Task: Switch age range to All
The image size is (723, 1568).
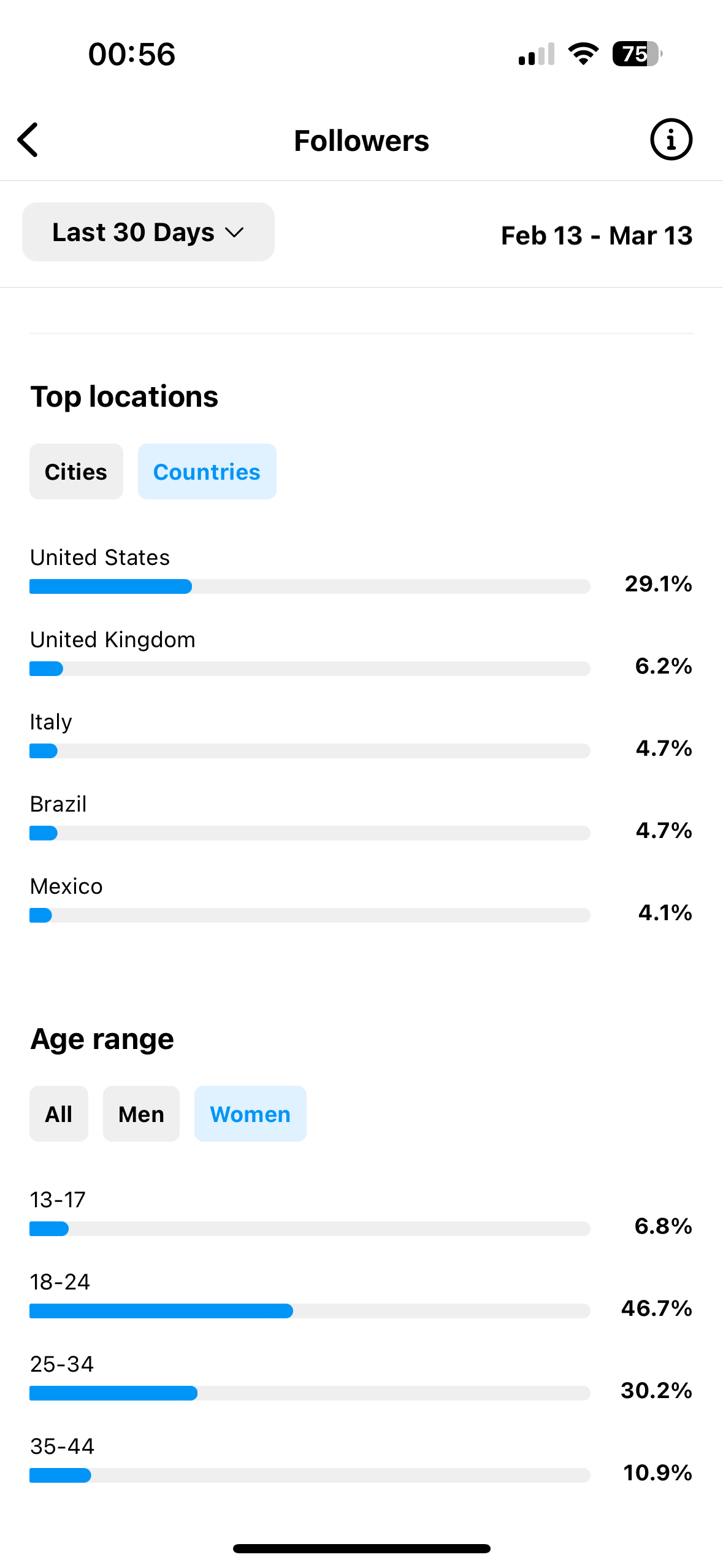Action: (x=59, y=1113)
